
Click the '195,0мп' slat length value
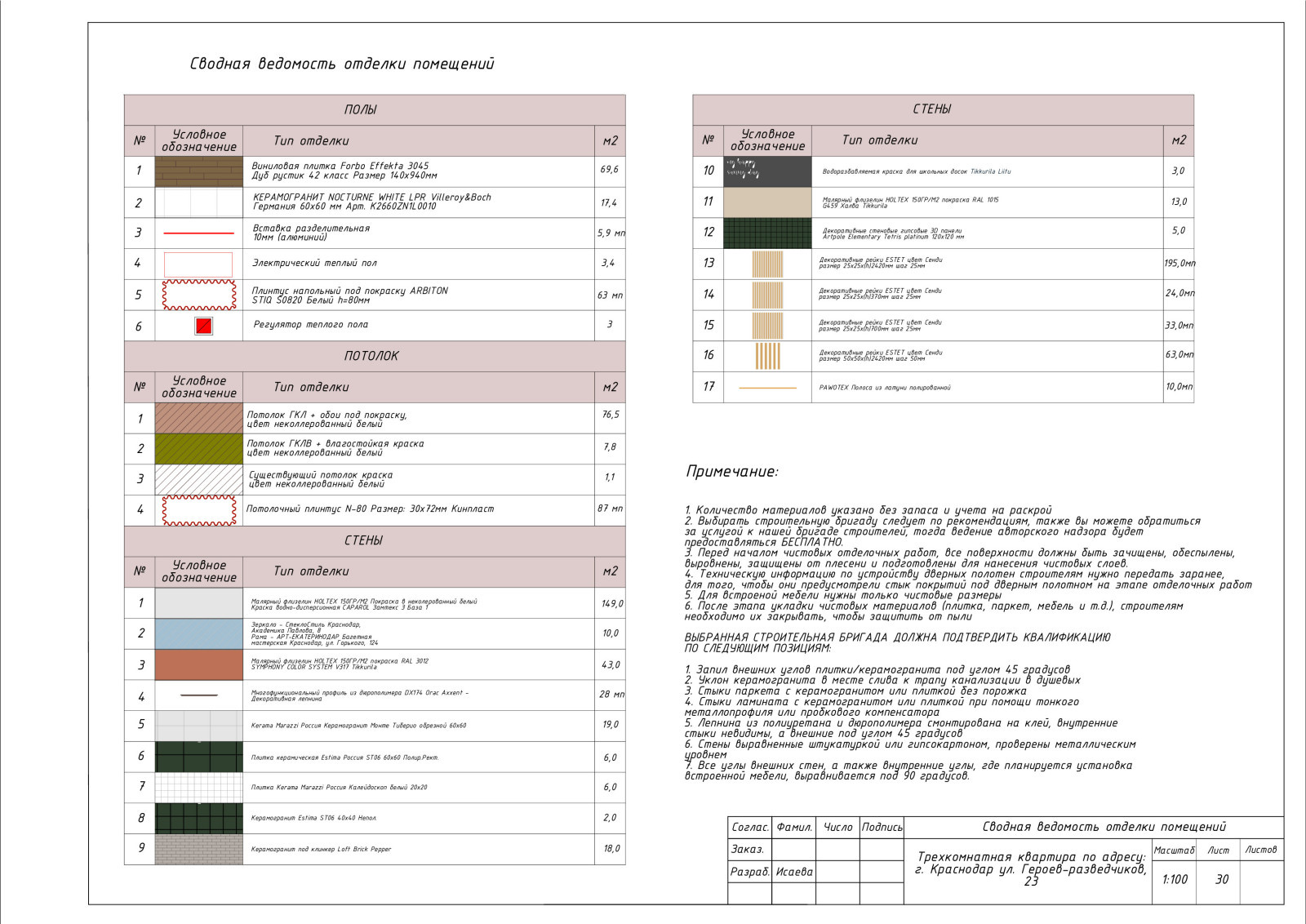pyautogui.click(x=1179, y=264)
